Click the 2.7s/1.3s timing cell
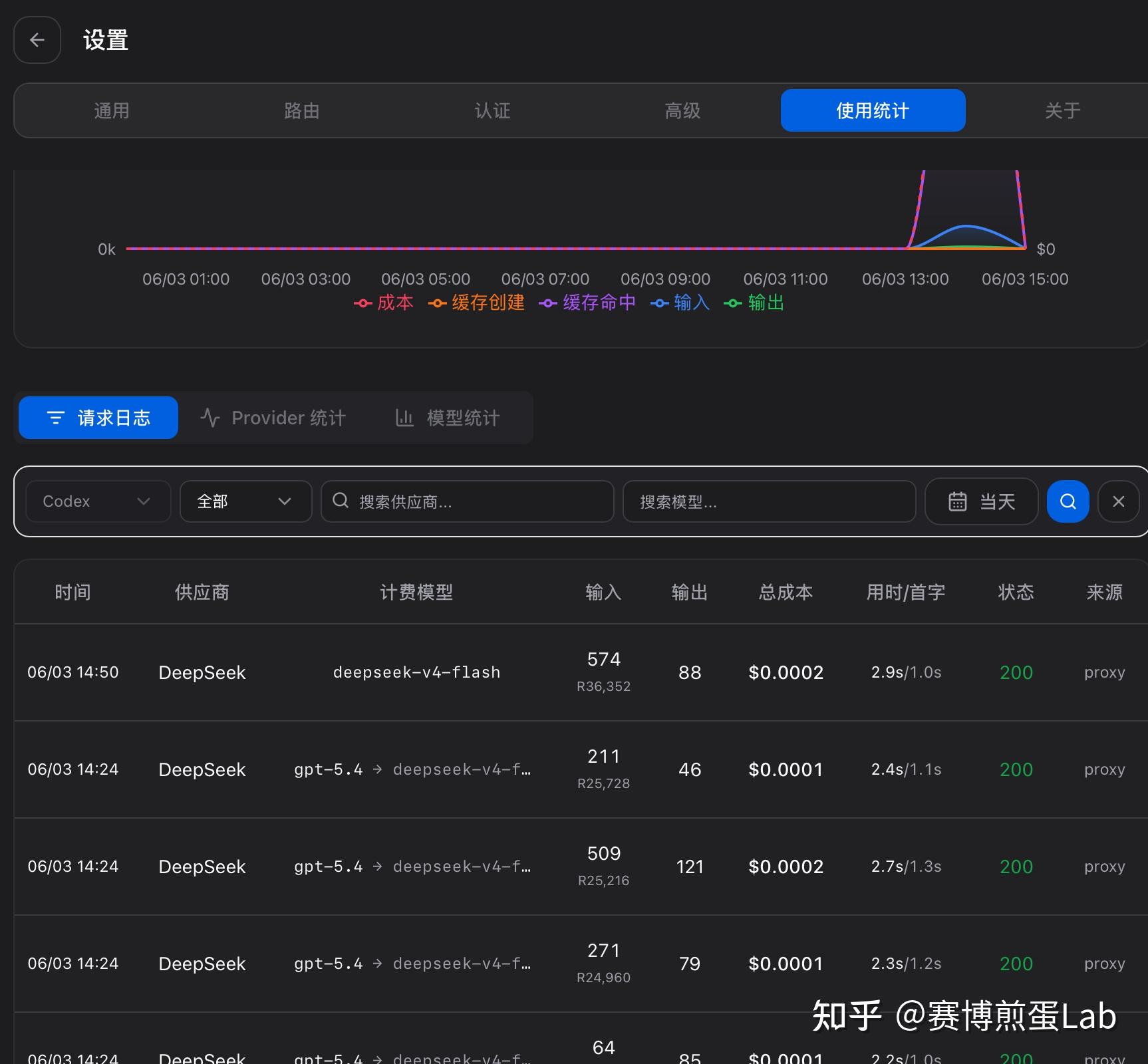The image size is (1148, 1064). 906,866
